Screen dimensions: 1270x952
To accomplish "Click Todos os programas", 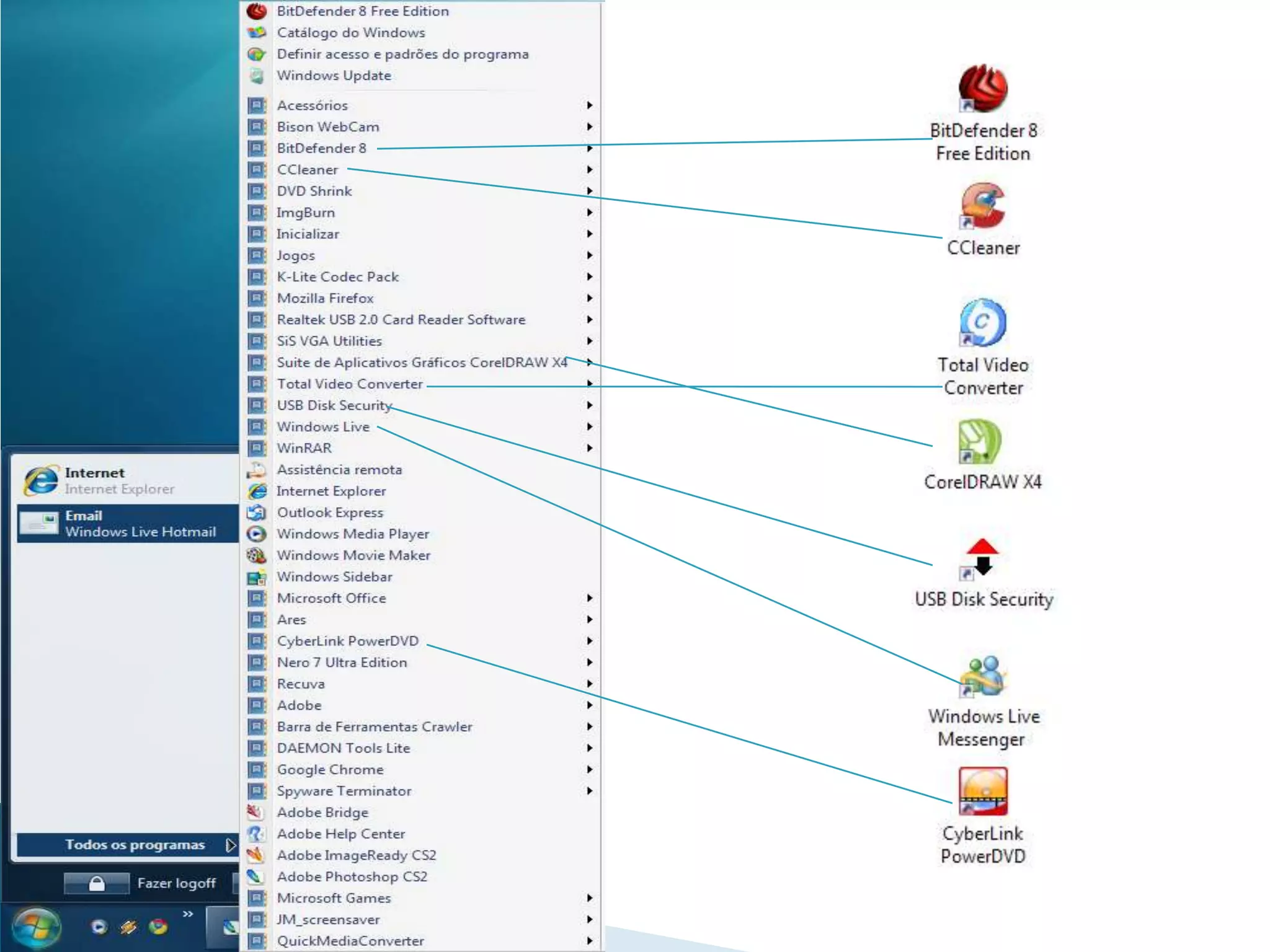I will [135, 845].
